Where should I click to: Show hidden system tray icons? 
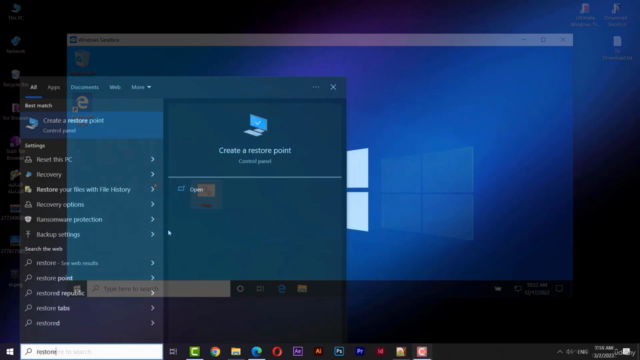tap(560, 351)
